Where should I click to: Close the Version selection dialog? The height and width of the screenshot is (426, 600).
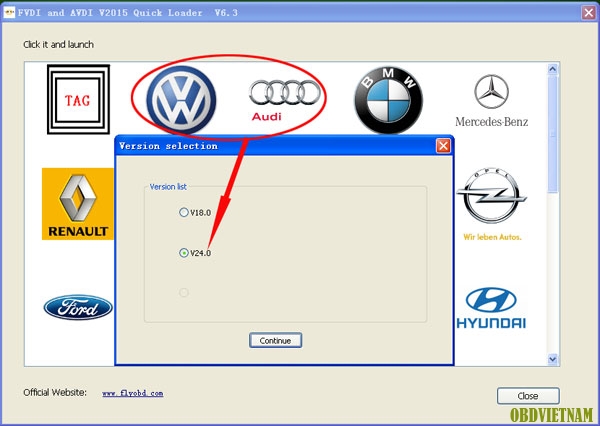coord(443,146)
